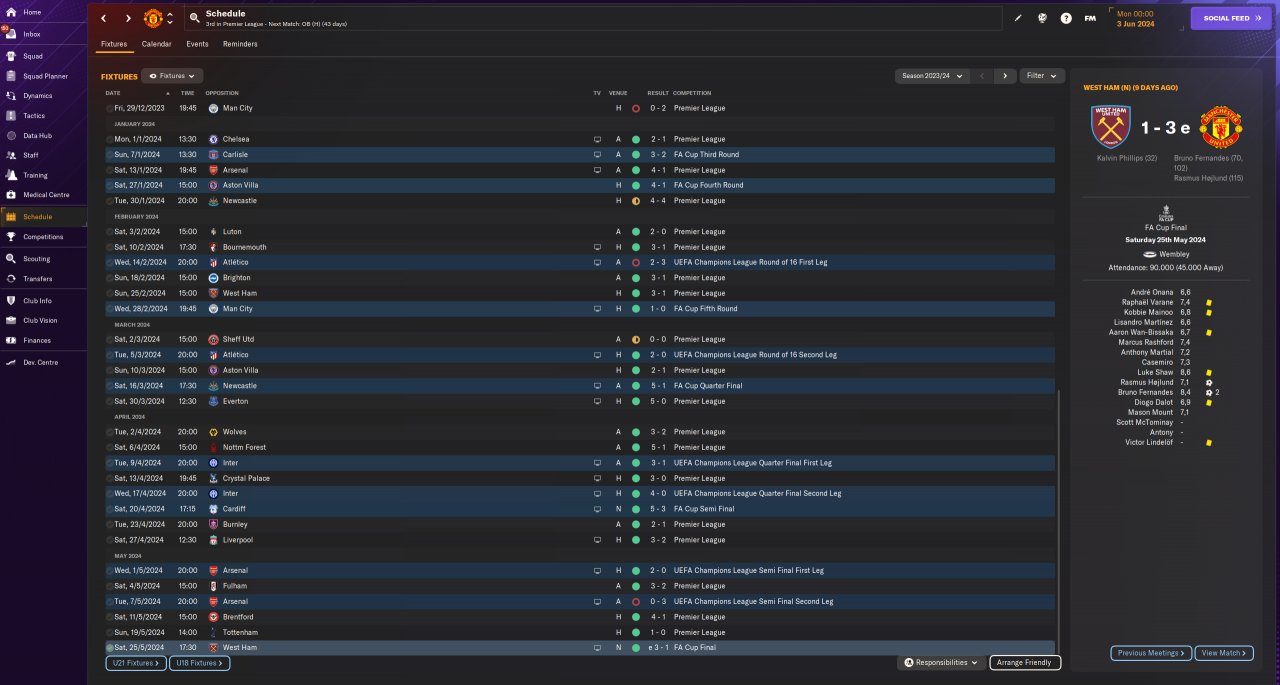The width and height of the screenshot is (1280, 685).
Task: Click the fixtures list vertical scrollbar
Action: click(x=1060, y=520)
